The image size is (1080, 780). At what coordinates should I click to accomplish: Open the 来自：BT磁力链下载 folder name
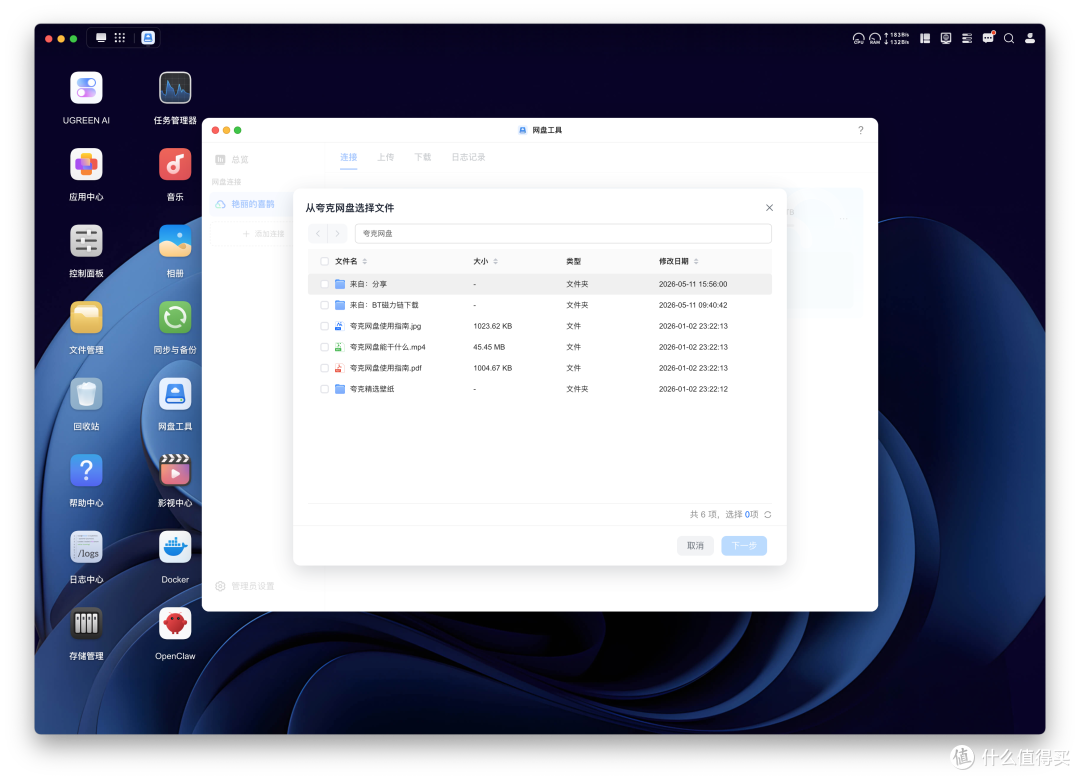(x=384, y=305)
